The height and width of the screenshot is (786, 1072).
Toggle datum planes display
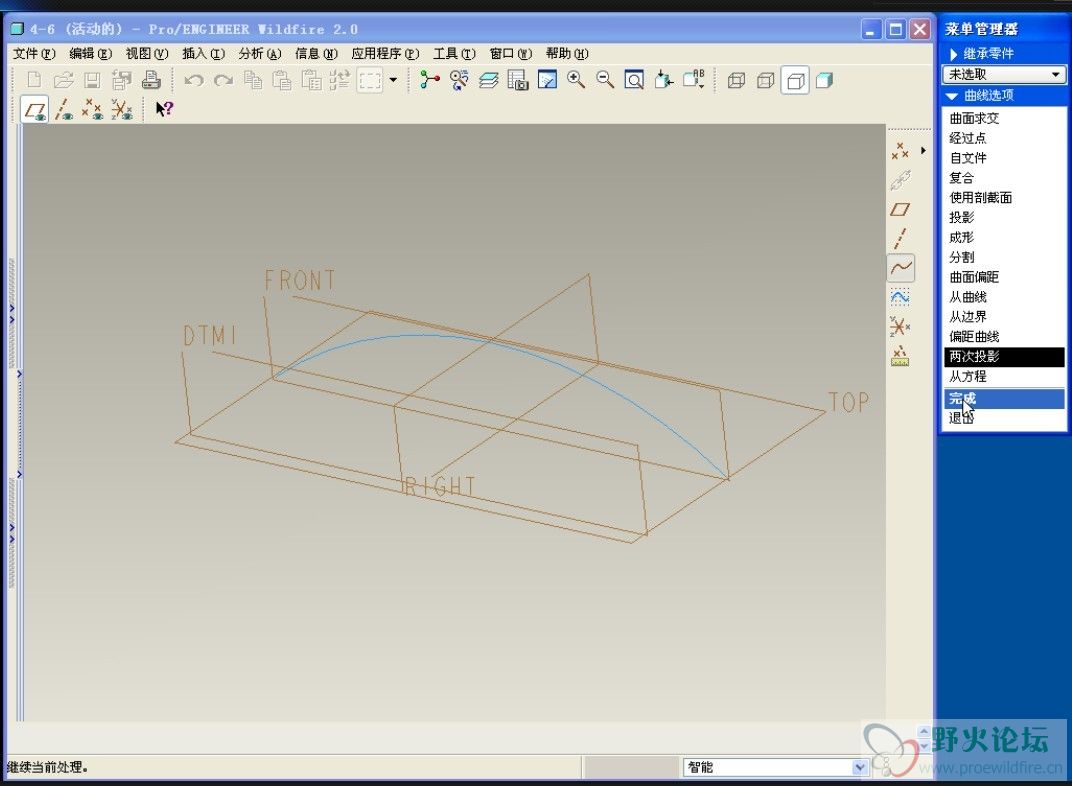click(35, 109)
